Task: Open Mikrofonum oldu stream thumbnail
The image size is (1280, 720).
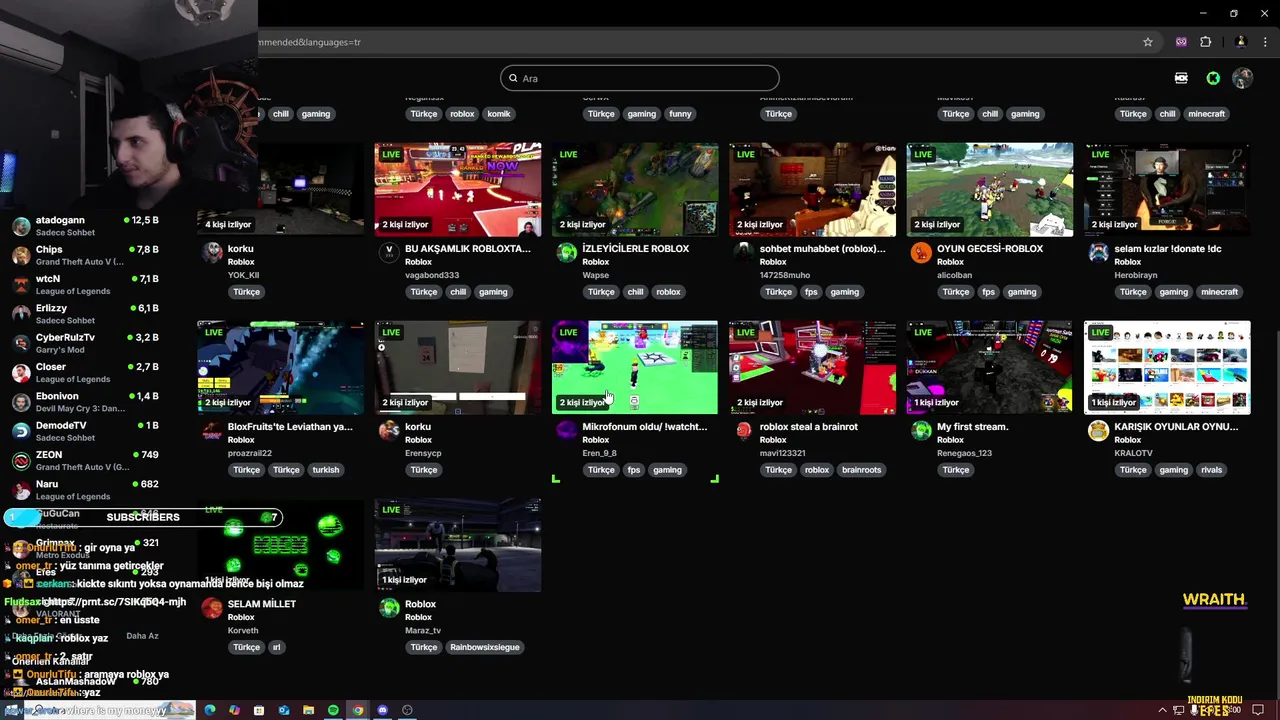Action: [x=635, y=367]
